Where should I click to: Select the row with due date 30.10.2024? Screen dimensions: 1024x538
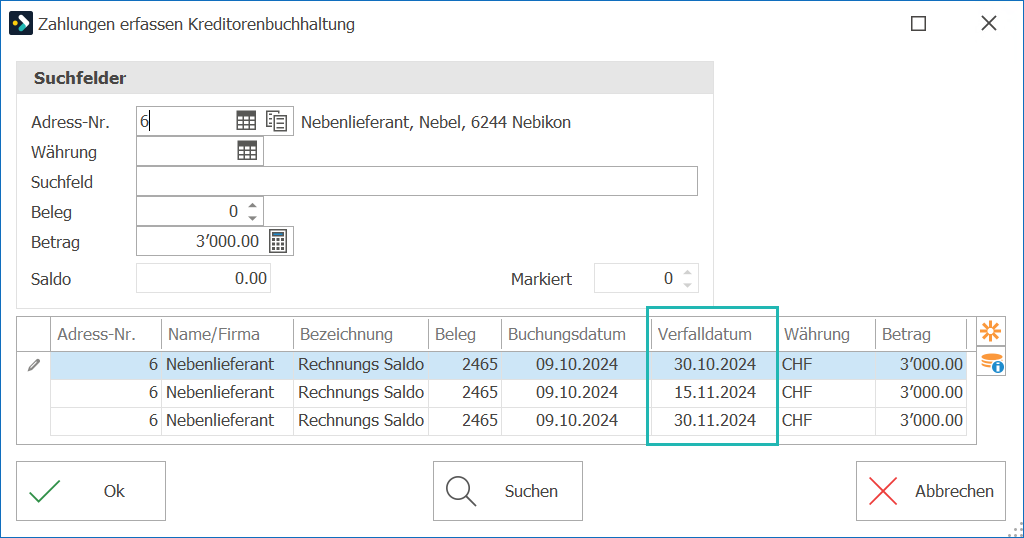click(x=508, y=364)
